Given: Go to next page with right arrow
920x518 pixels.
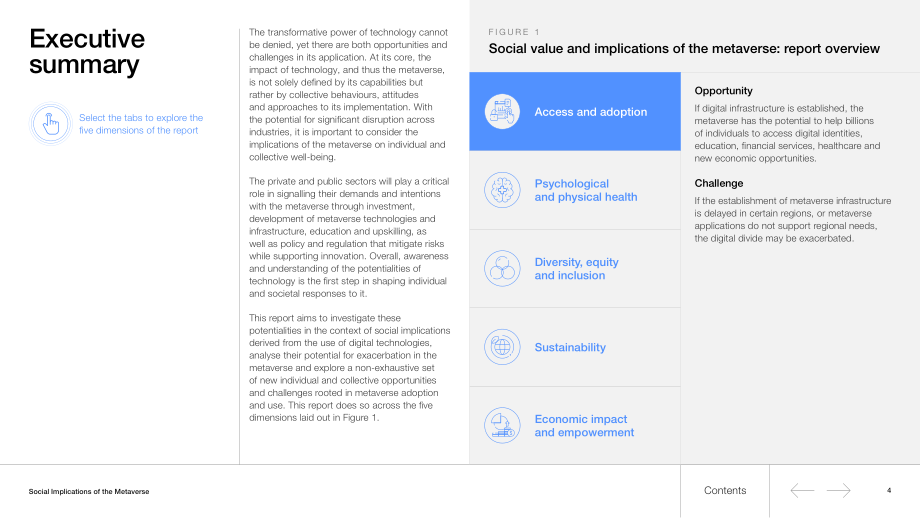Looking at the screenshot, I should coord(838,490).
